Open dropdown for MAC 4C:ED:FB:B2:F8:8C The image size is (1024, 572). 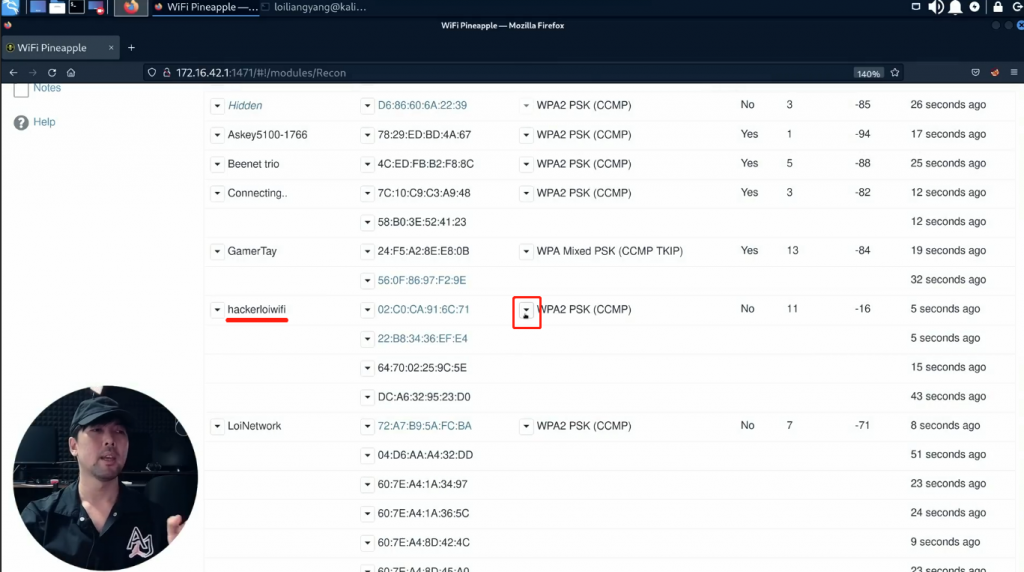click(367, 164)
